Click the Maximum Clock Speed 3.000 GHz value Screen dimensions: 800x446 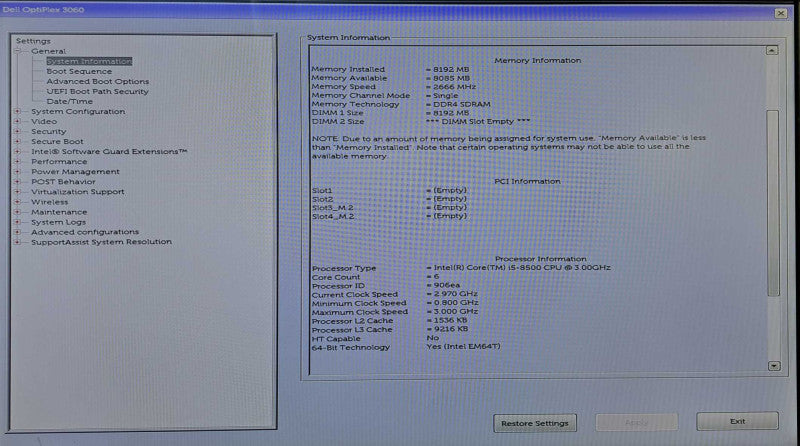point(456,311)
